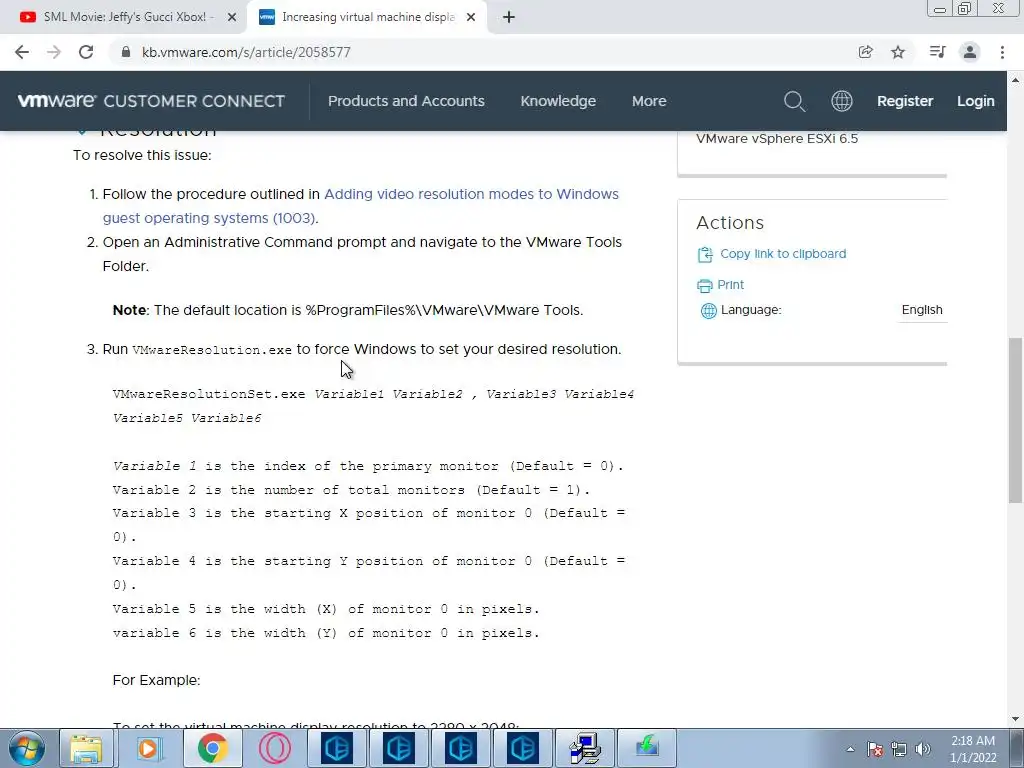Open the Language dropdown showing English
Screen dimensions: 1024x768
922,310
